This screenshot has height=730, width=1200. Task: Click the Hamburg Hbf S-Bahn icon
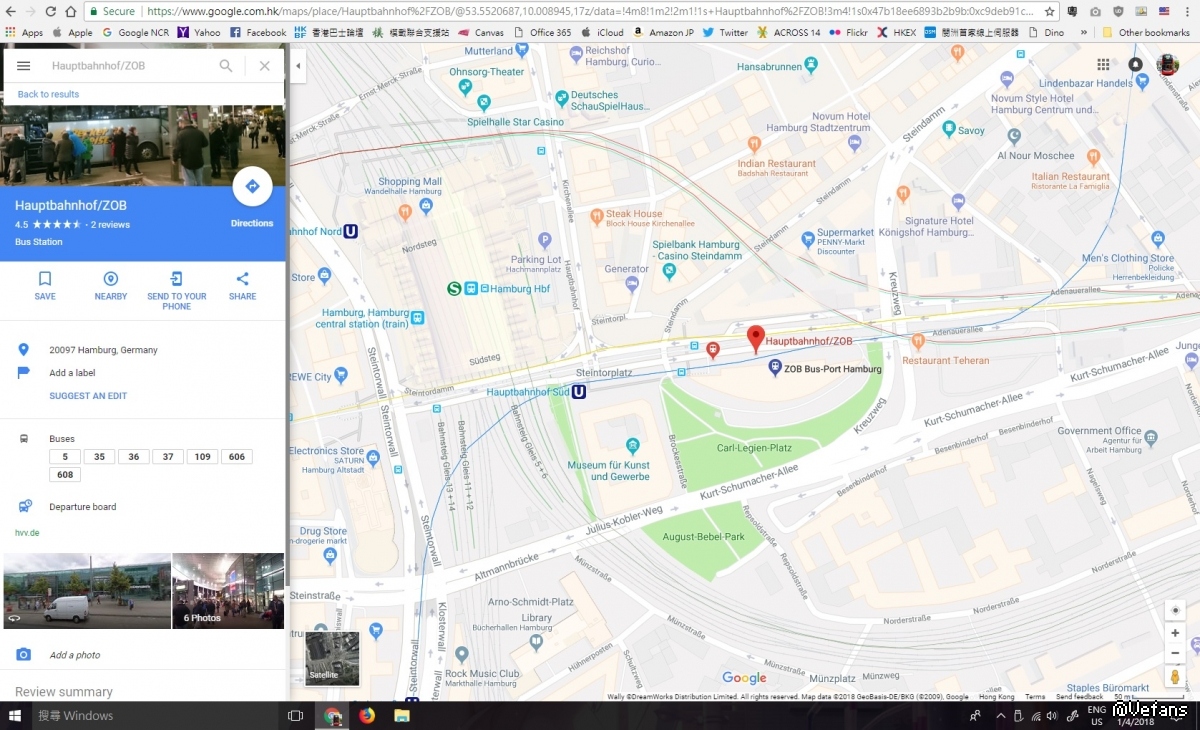click(454, 289)
